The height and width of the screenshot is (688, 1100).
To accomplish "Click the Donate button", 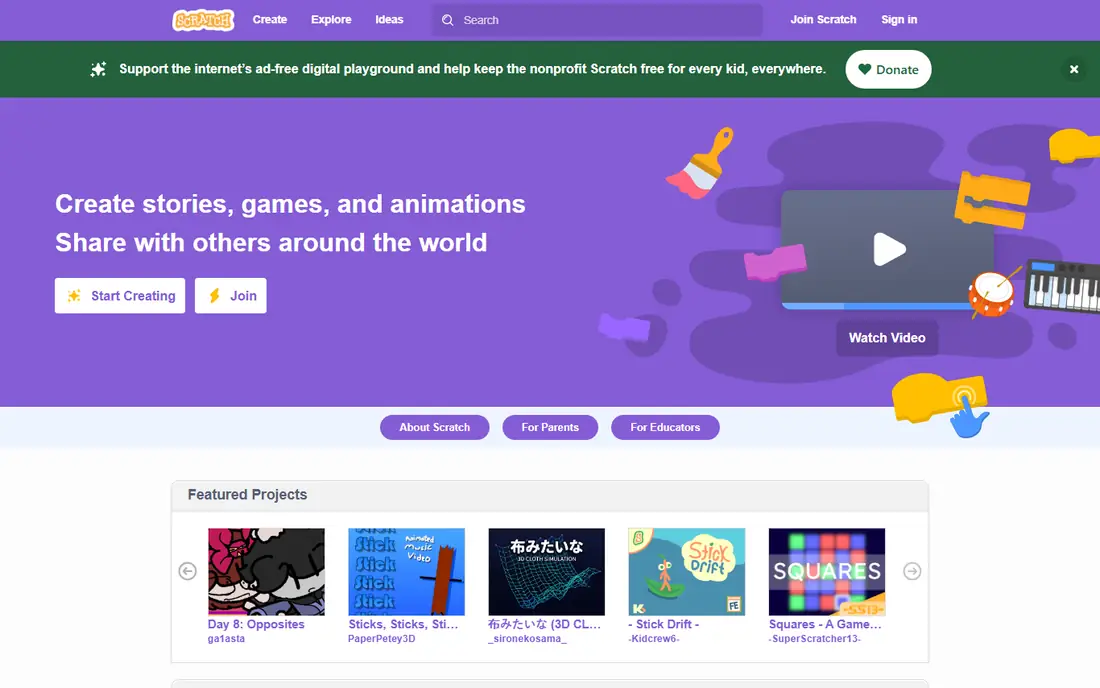I will point(888,69).
